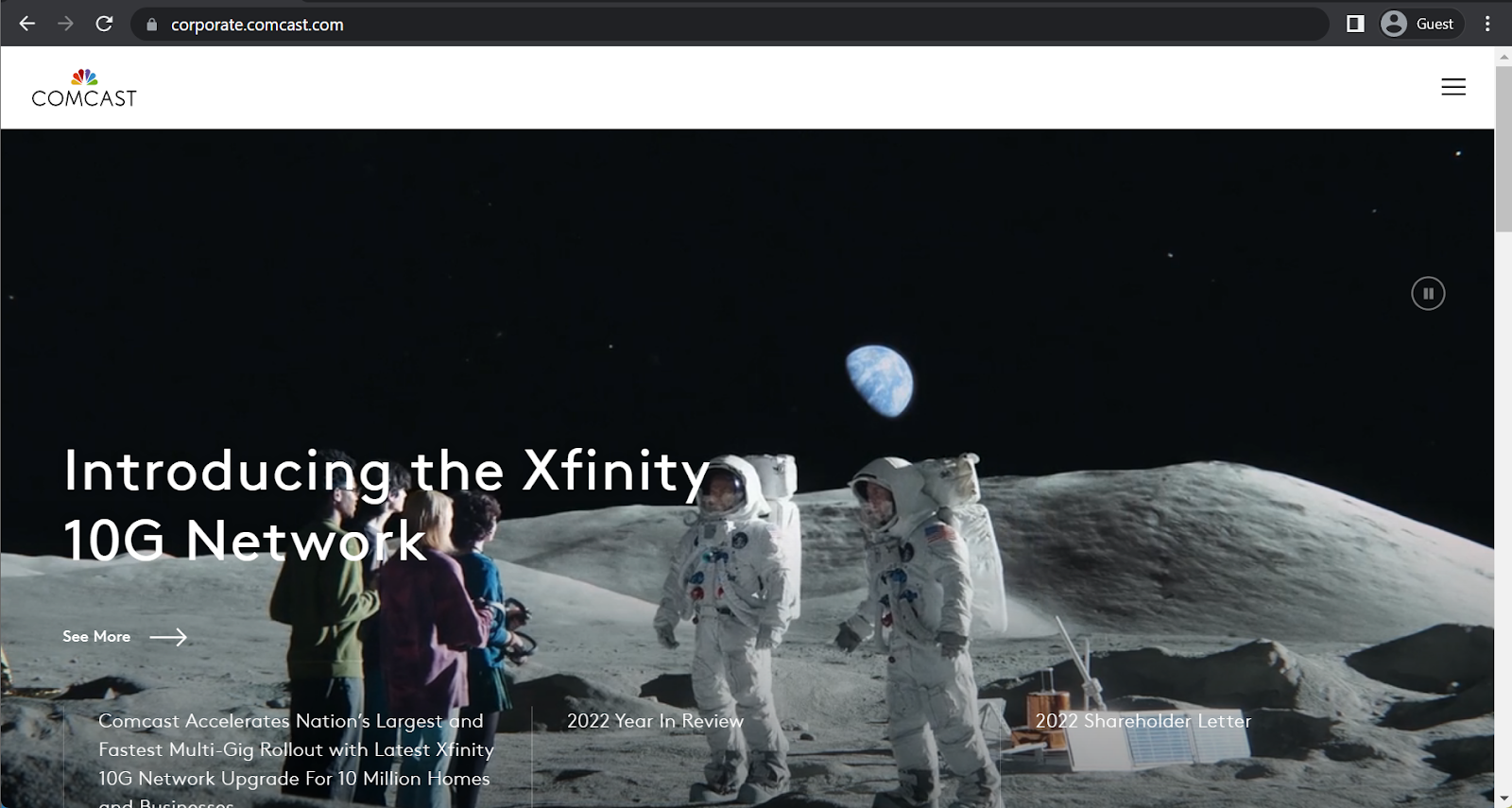Go forward to the next page

pos(65,24)
